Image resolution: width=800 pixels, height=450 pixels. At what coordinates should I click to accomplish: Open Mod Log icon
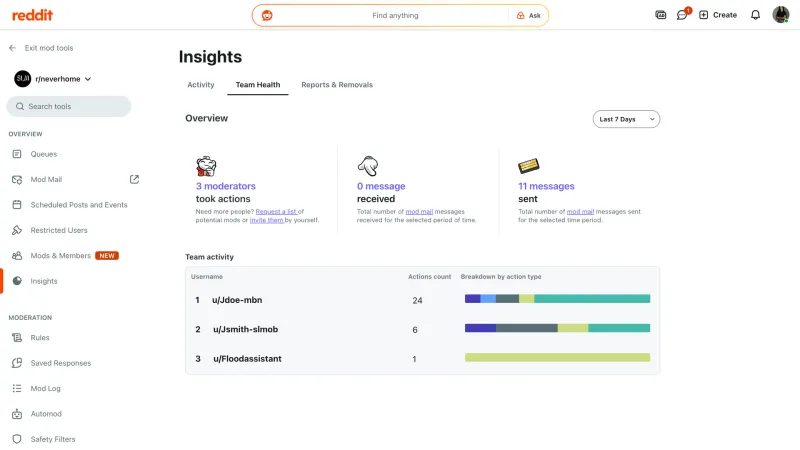point(17,388)
